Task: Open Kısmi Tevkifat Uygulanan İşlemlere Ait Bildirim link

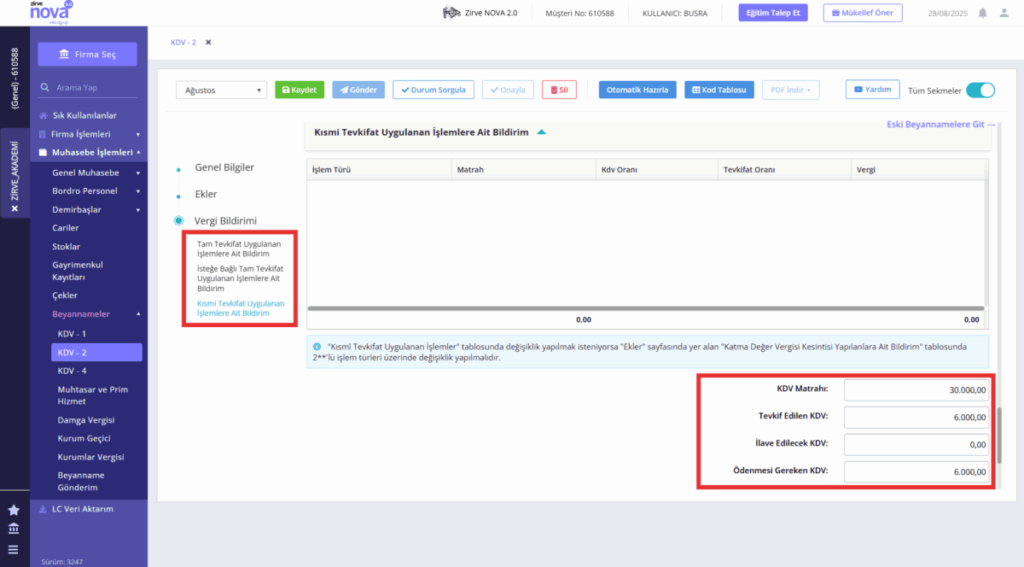Action: 240,308
